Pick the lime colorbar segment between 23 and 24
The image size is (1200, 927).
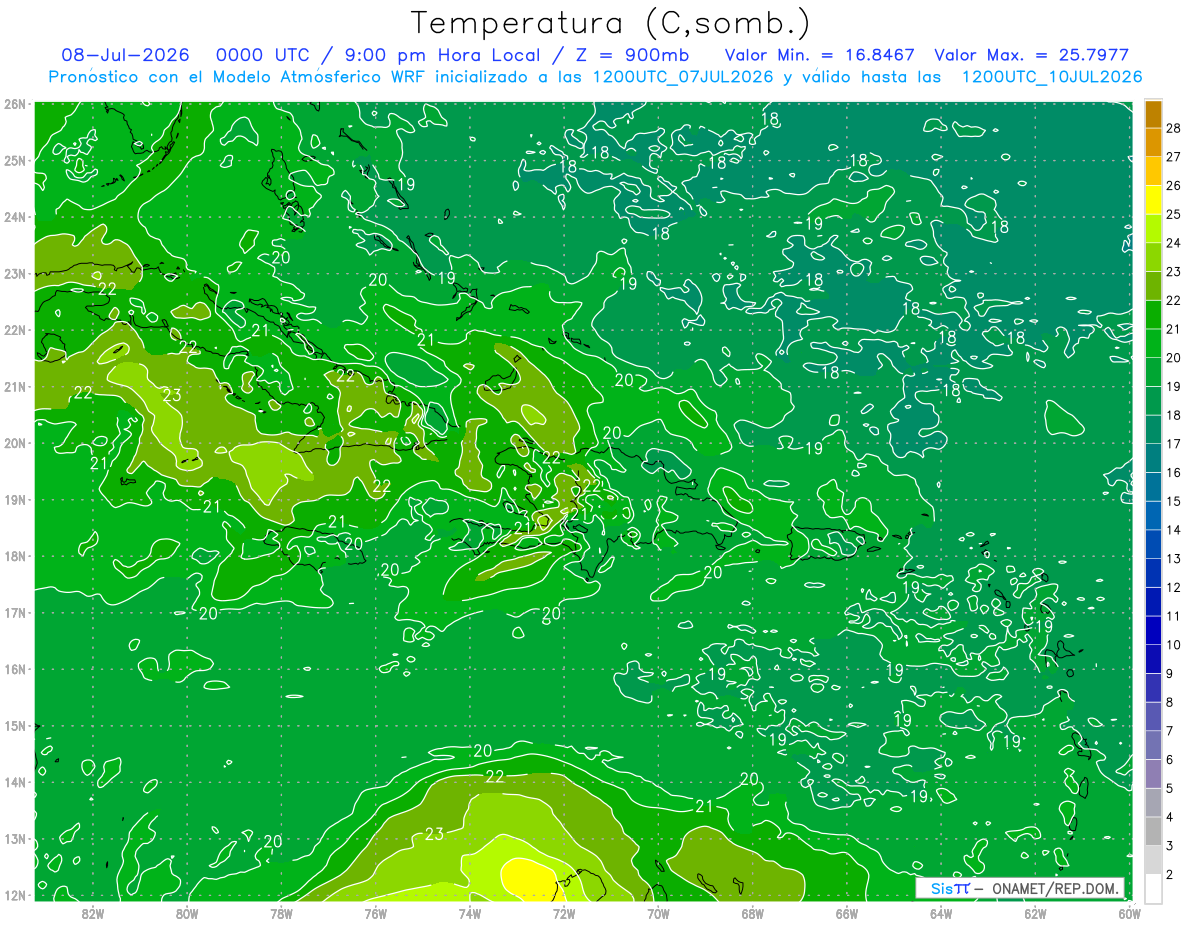(1153, 258)
